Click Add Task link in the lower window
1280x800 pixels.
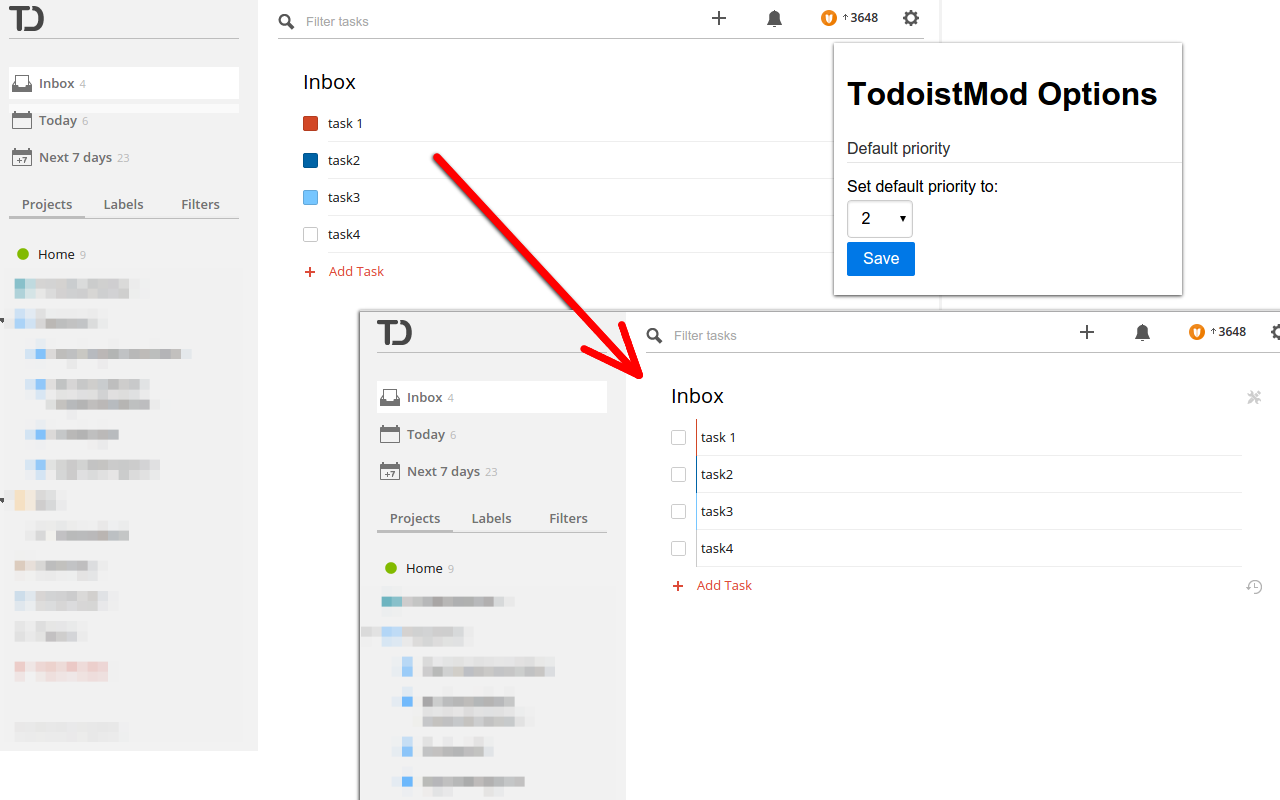pos(724,586)
